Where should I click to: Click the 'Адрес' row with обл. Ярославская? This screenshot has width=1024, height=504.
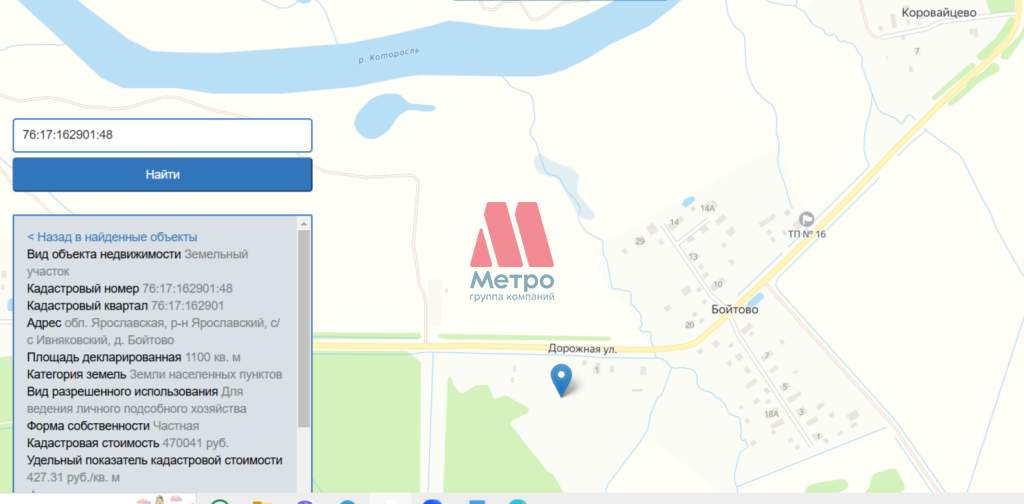coord(154,332)
